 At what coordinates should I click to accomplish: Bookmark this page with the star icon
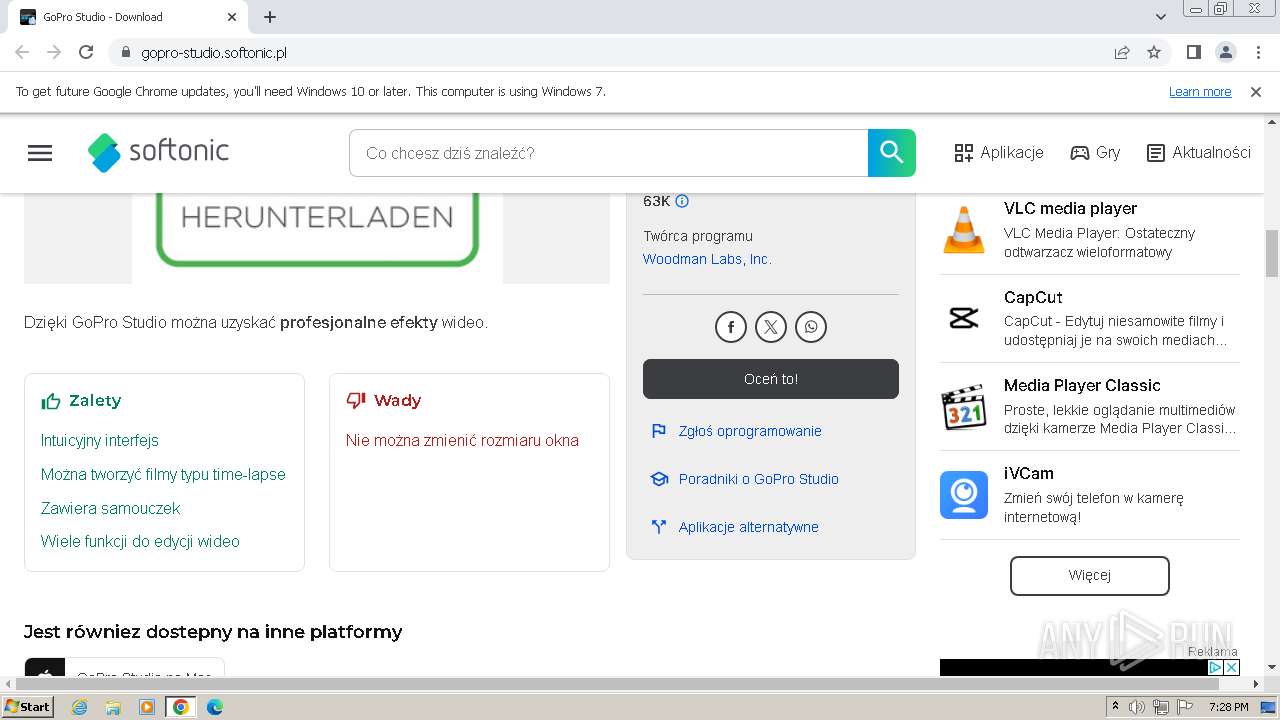click(x=1154, y=52)
